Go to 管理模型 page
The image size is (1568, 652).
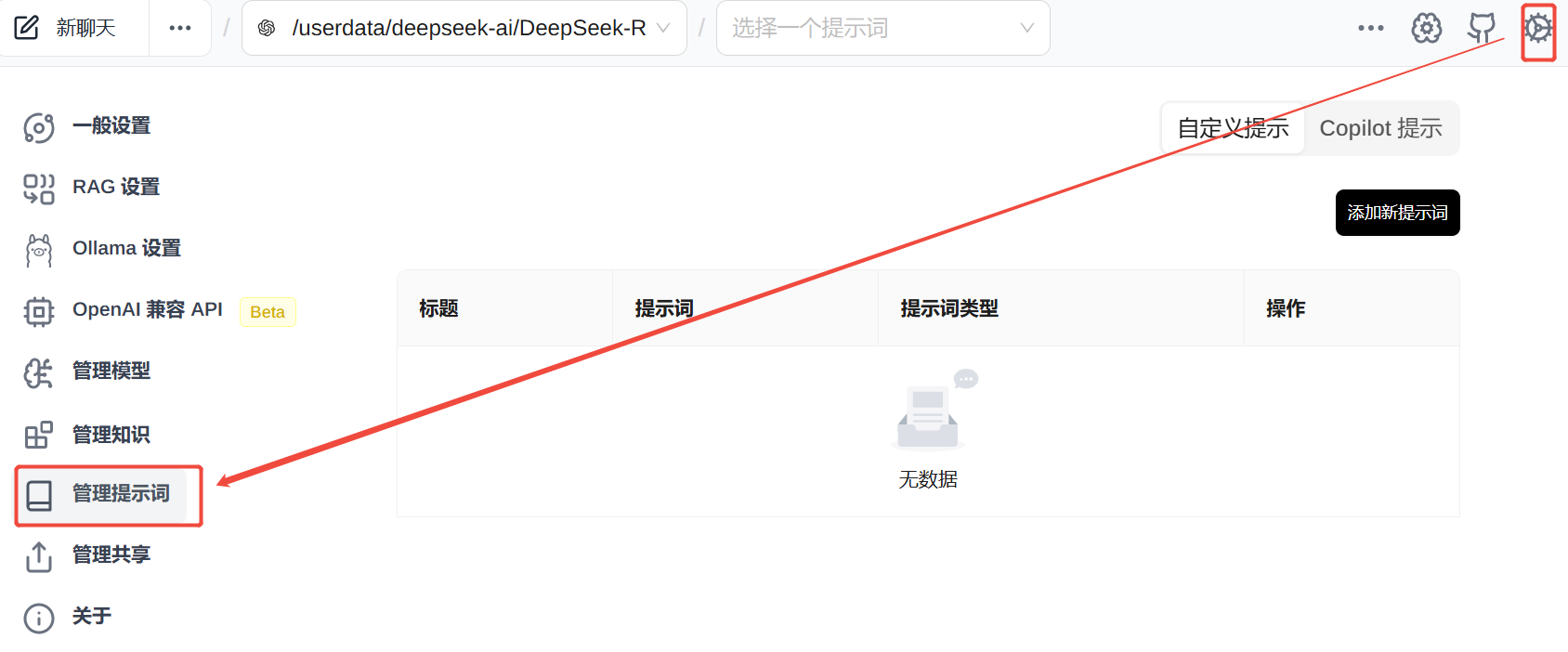coord(111,372)
